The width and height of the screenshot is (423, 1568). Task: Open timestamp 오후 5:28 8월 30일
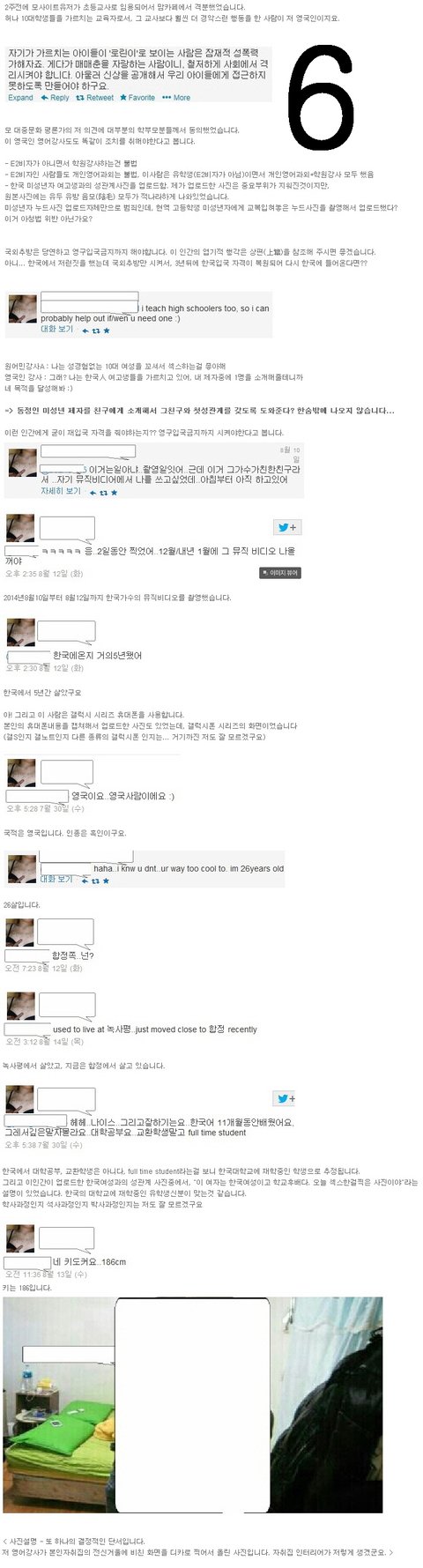click(44, 808)
